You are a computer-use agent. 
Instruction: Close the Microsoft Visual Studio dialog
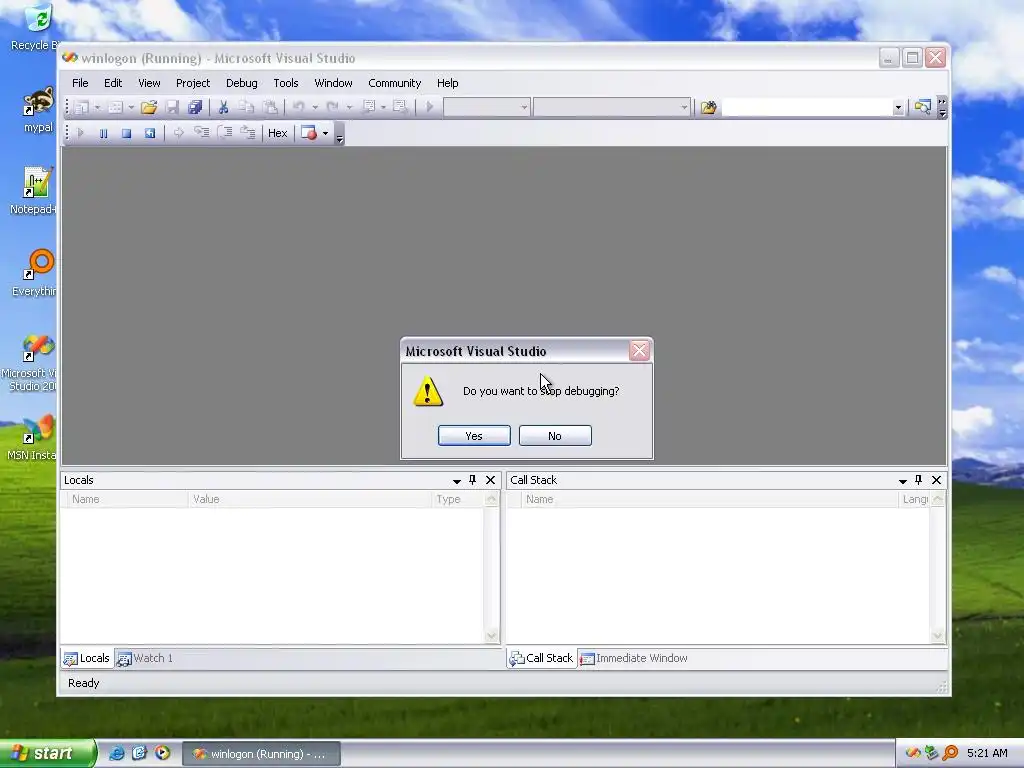tap(639, 351)
